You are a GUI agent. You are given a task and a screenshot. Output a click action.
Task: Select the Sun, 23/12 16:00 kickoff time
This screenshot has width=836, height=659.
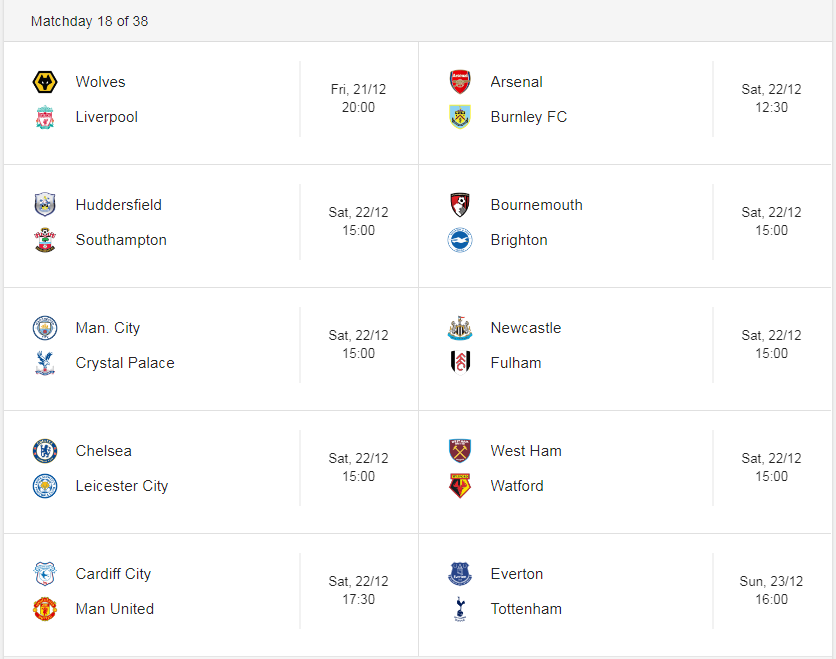pos(771,590)
